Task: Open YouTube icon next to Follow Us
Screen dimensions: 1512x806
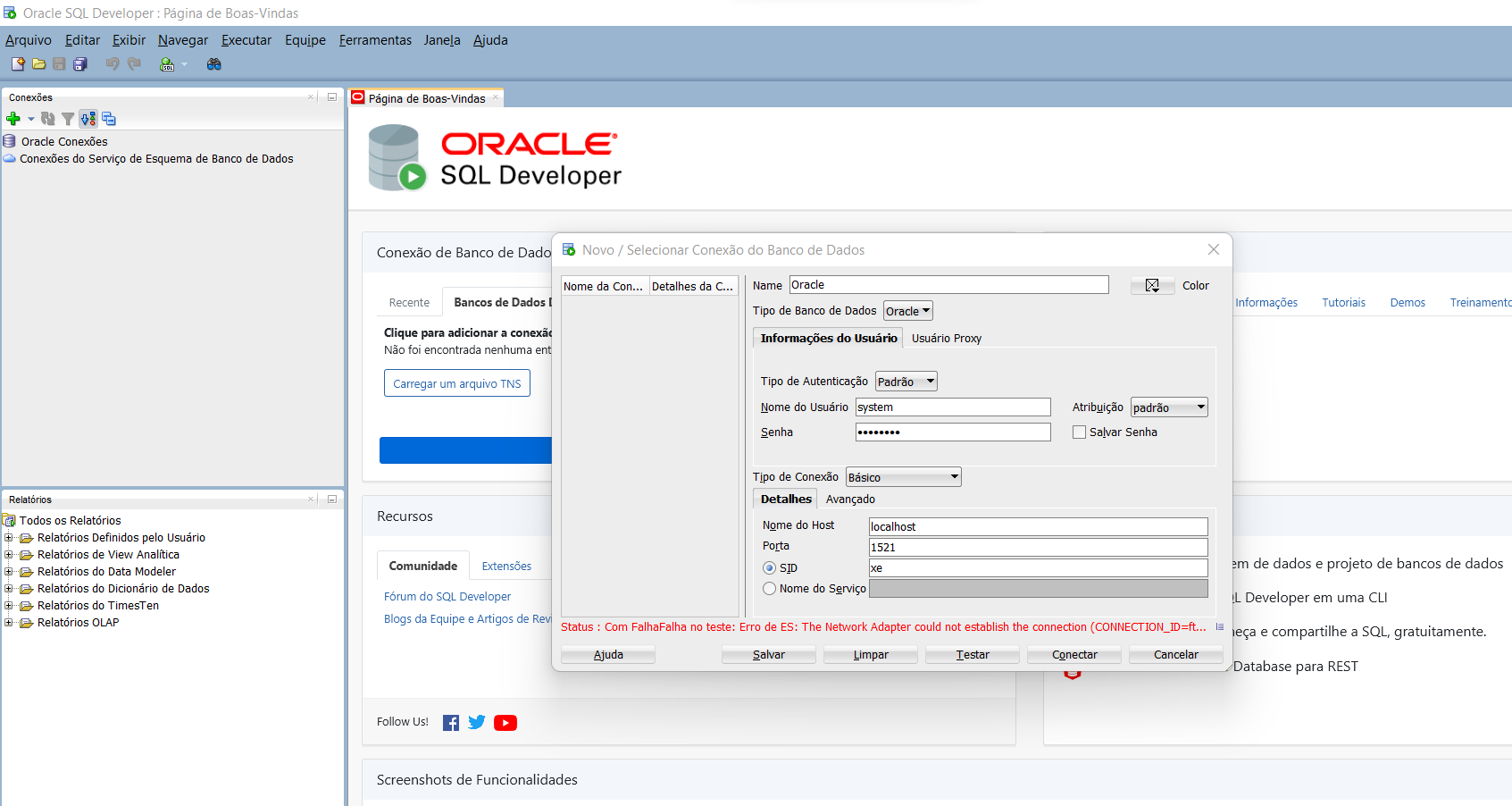Action: 505,723
